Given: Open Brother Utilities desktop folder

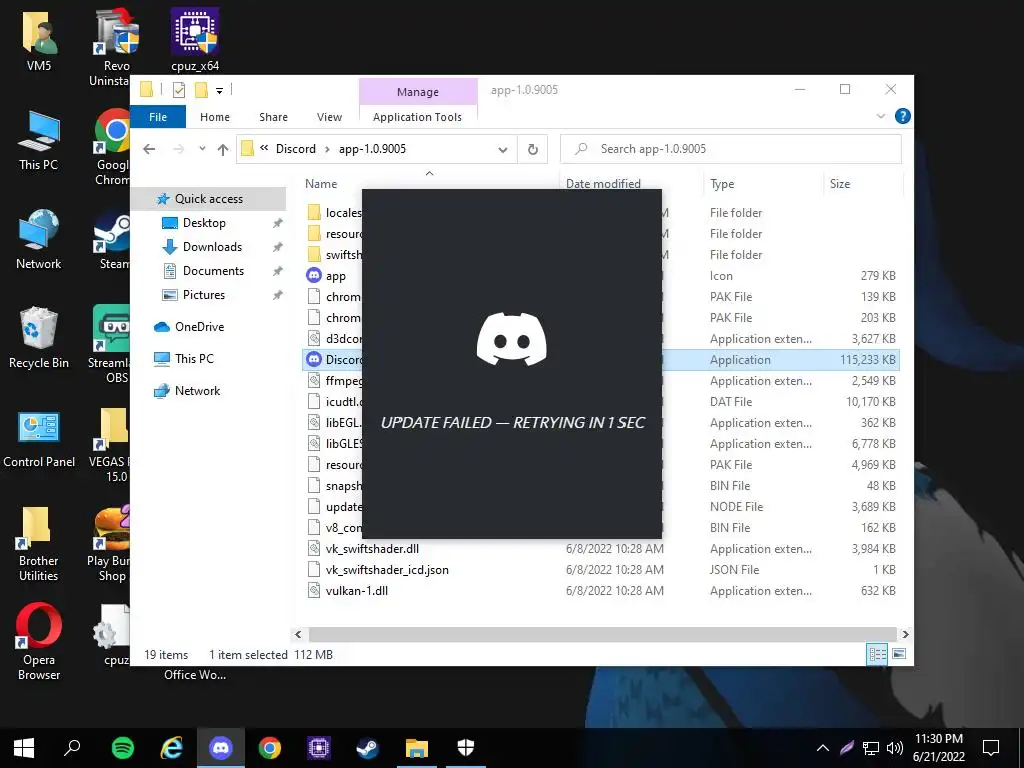Looking at the screenshot, I should point(39,543).
